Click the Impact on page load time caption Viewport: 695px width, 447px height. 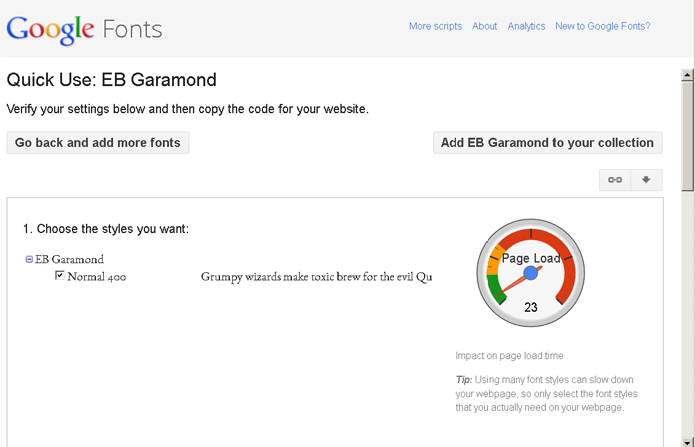click(509, 356)
